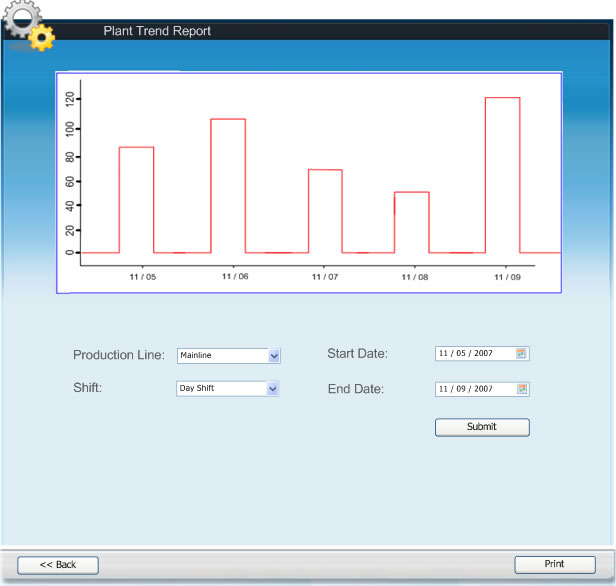Click the Plant Trend Report title
The width and height of the screenshot is (616, 586).
tap(157, 31)
